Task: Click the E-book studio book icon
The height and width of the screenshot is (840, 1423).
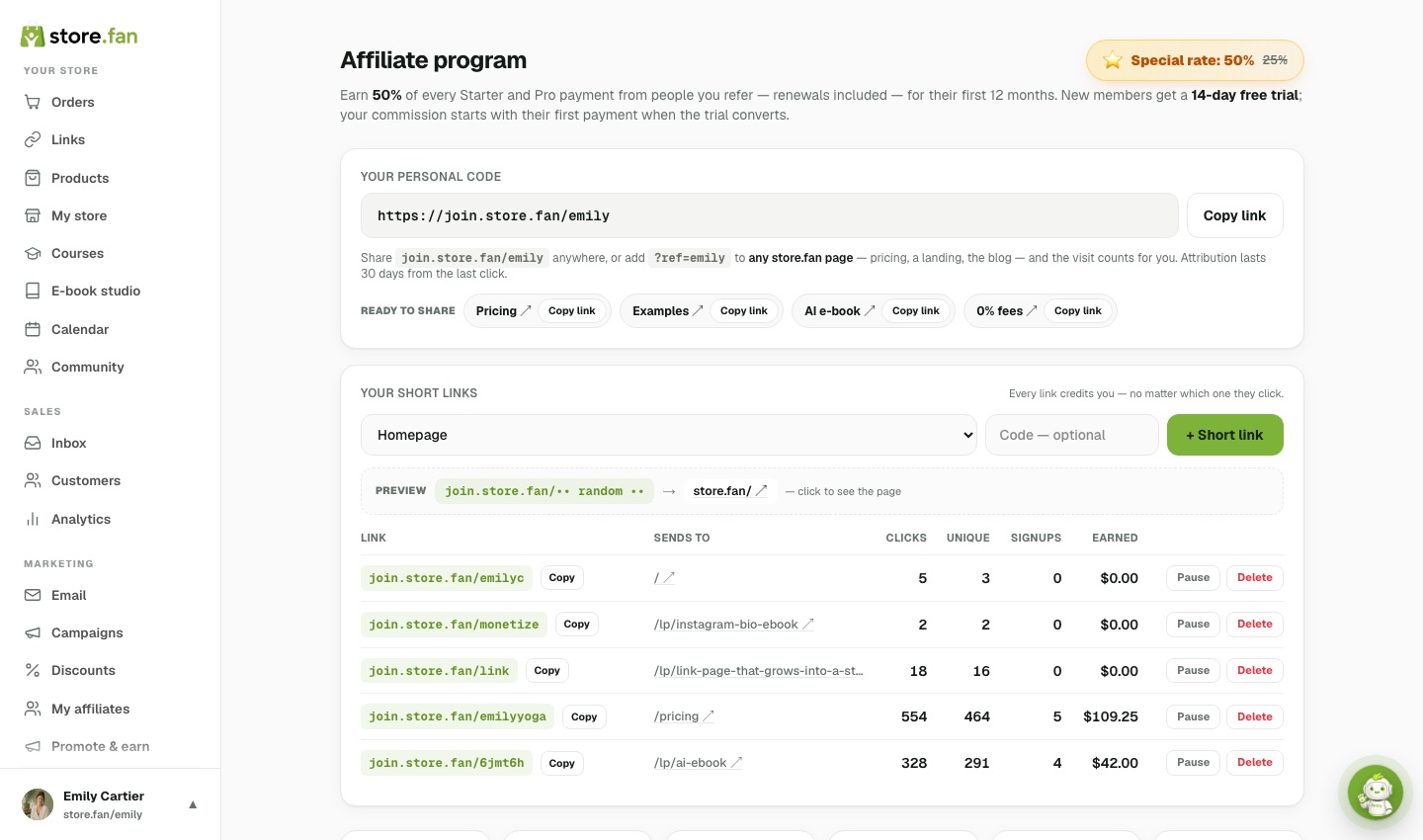Action: 33,291
